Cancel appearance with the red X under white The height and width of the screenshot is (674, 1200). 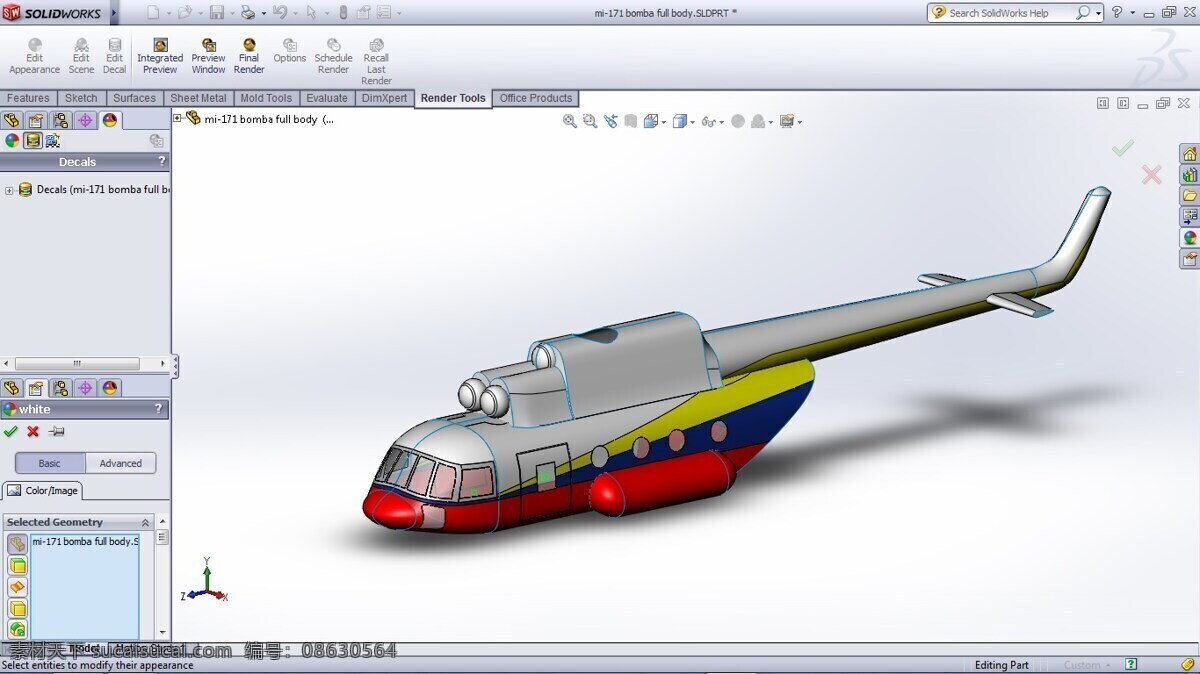click(33, 431)
